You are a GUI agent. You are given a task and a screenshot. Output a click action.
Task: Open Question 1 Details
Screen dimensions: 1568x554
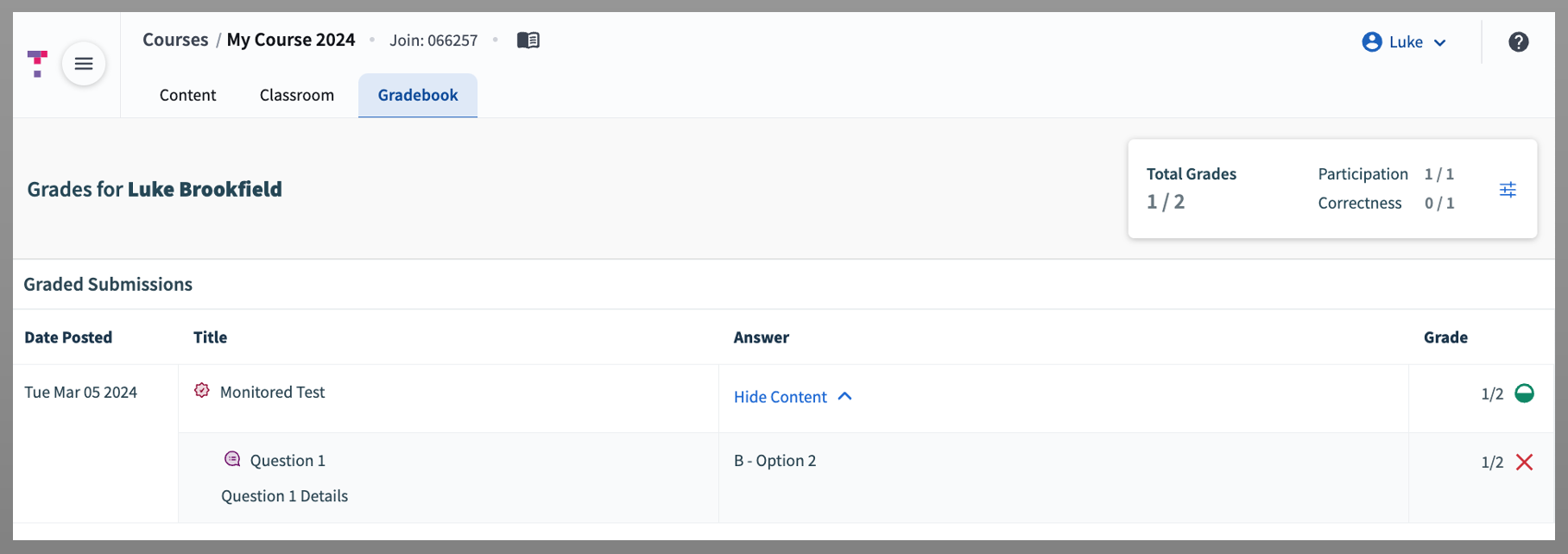pyautogui.click(x=284, y=495)
